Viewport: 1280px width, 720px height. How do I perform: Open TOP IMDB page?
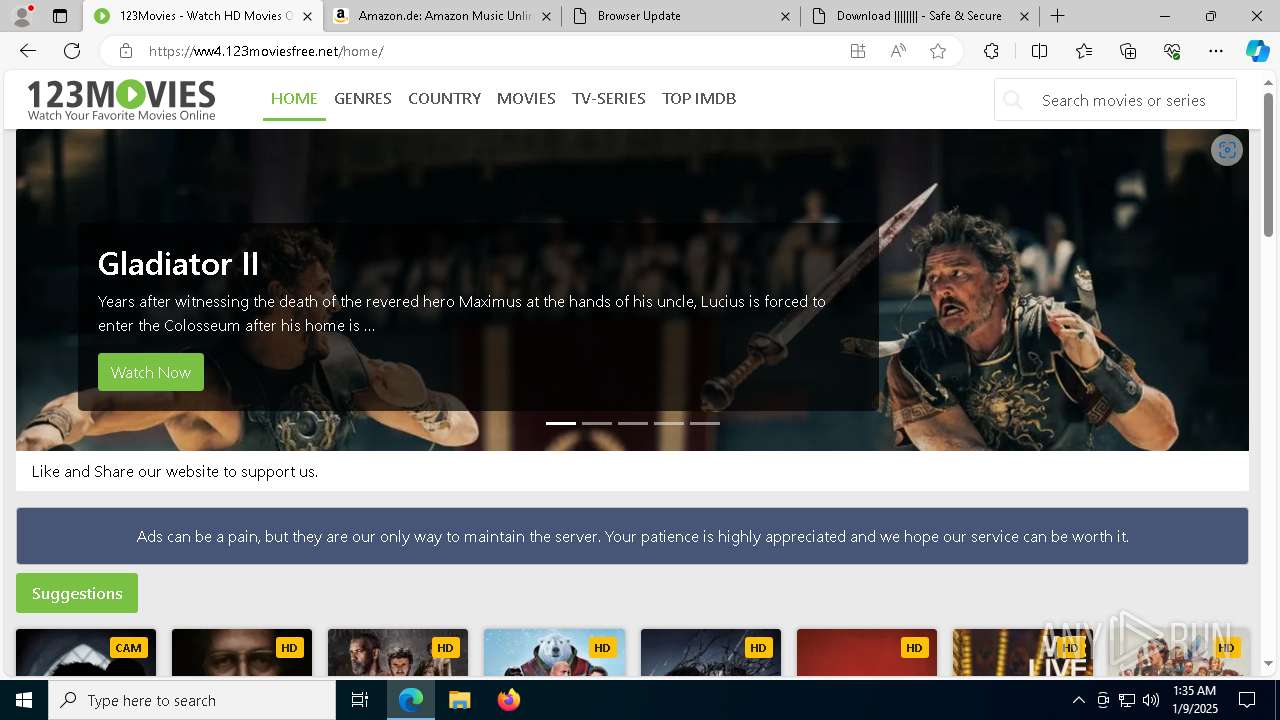[x=699, y=98]
